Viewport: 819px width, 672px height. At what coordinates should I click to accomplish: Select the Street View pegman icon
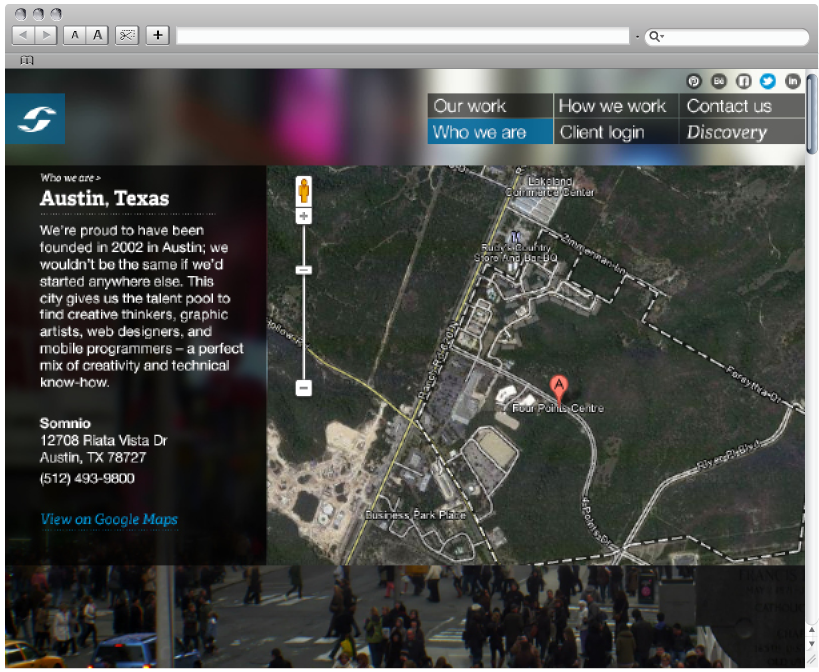304,191
